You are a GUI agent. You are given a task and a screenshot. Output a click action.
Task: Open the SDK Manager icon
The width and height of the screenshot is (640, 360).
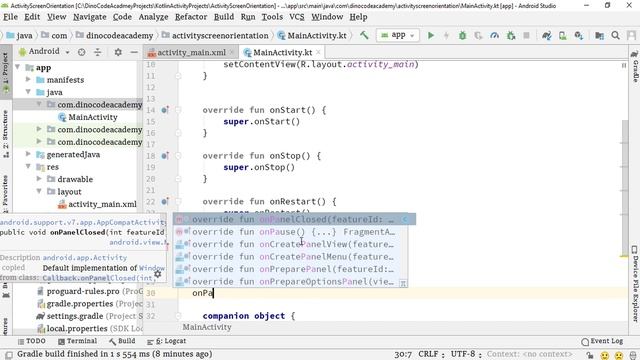579,36
